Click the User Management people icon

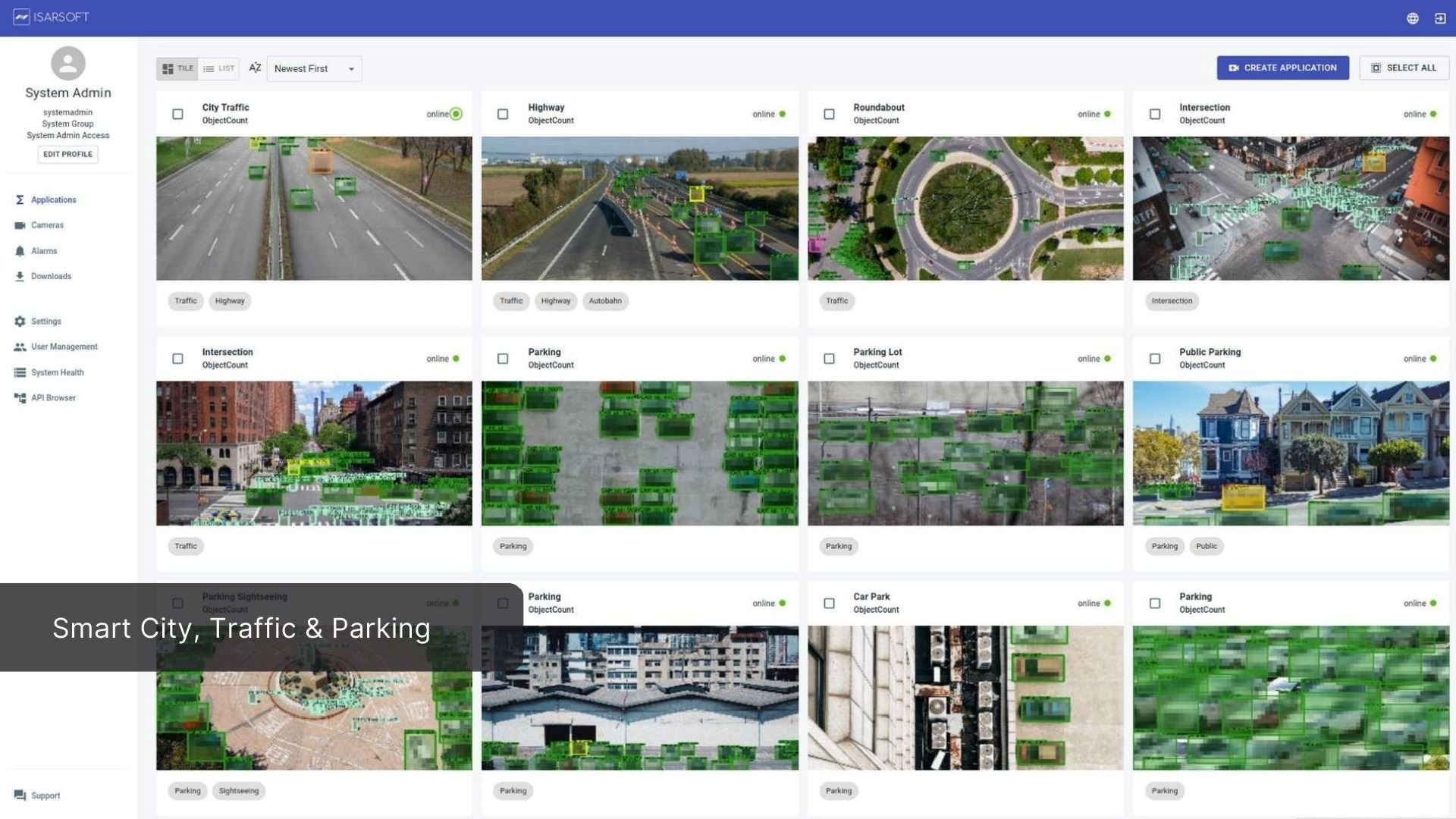pos(20,347)
